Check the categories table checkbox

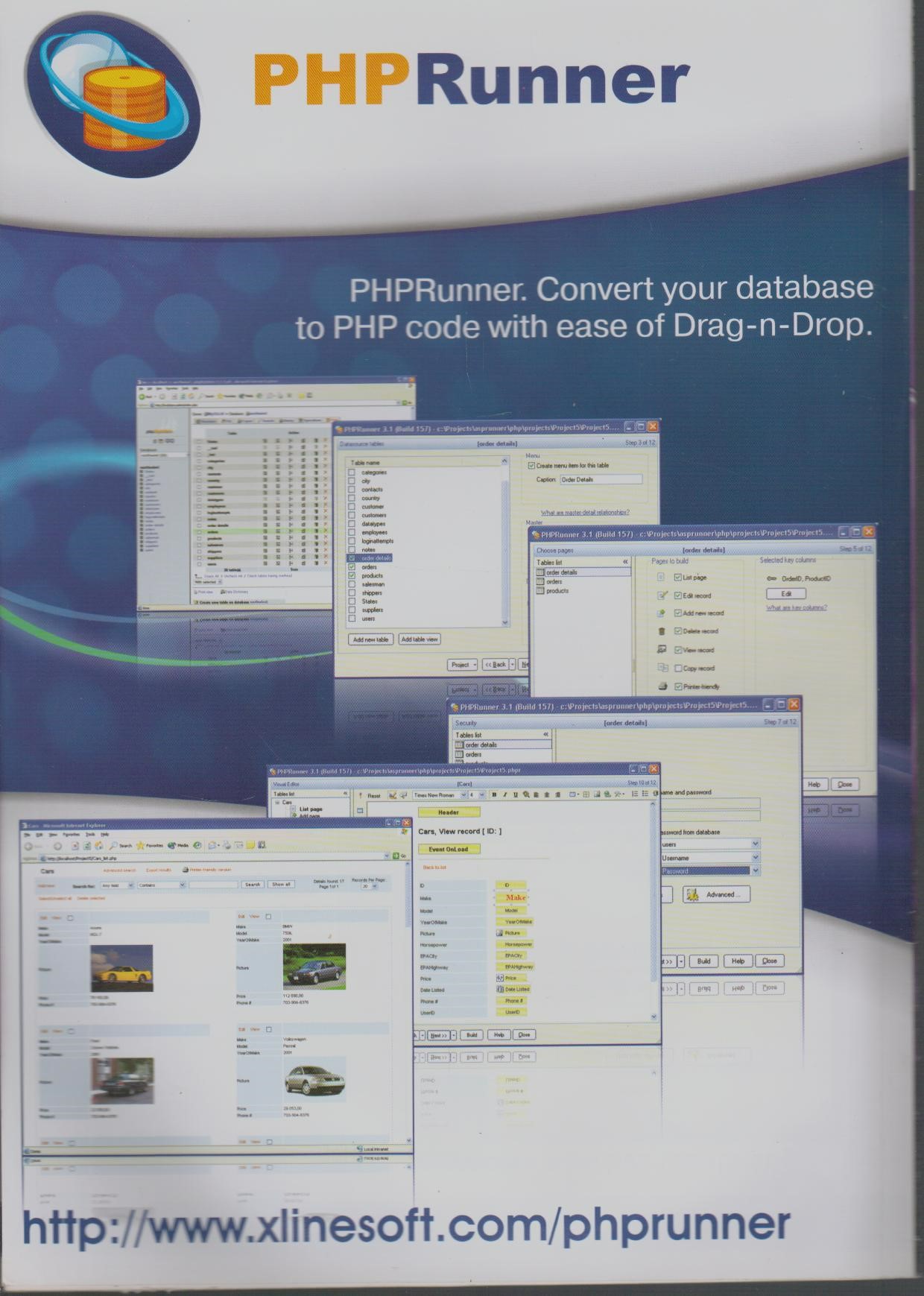352,472
